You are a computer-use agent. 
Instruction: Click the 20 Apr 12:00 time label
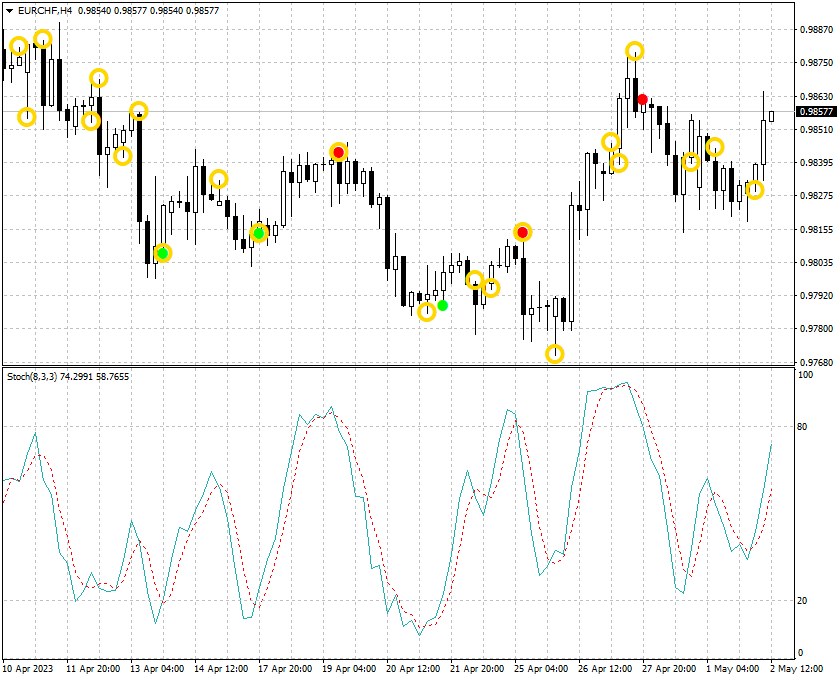click(x=413, y=669)
